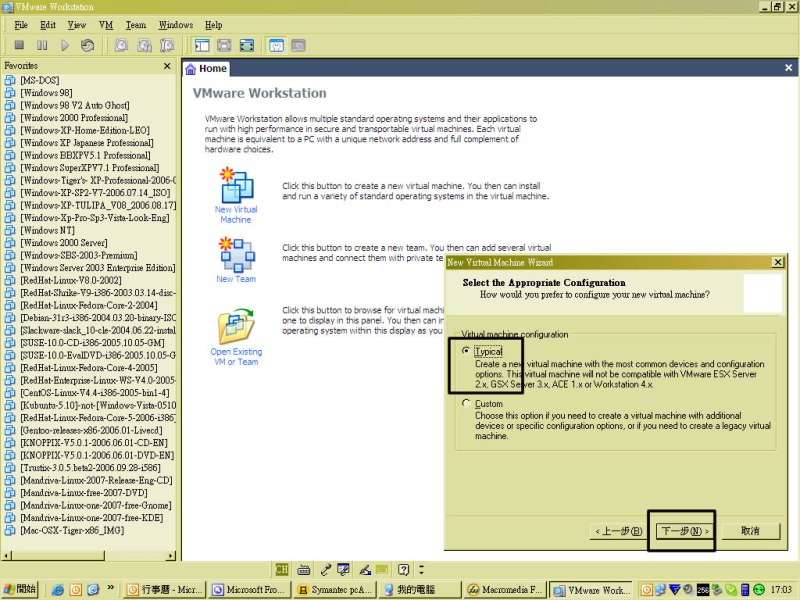800x600 pixels.
Task: Switch to the Microsoft Fro... taskbar button
Action: click(x=249, y=590)
